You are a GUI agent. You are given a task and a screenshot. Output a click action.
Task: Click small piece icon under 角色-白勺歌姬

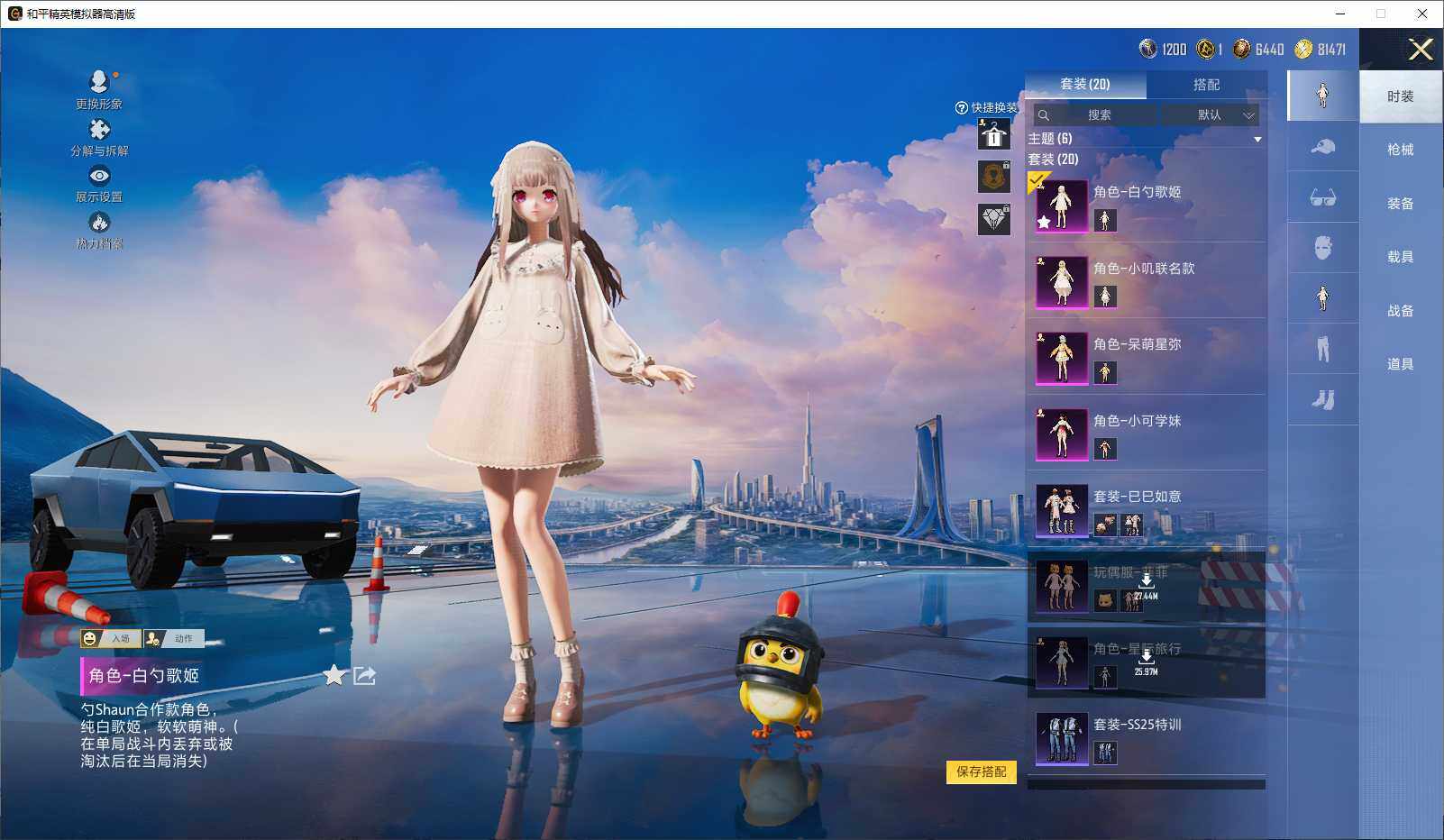click(x=1105, y=220)
